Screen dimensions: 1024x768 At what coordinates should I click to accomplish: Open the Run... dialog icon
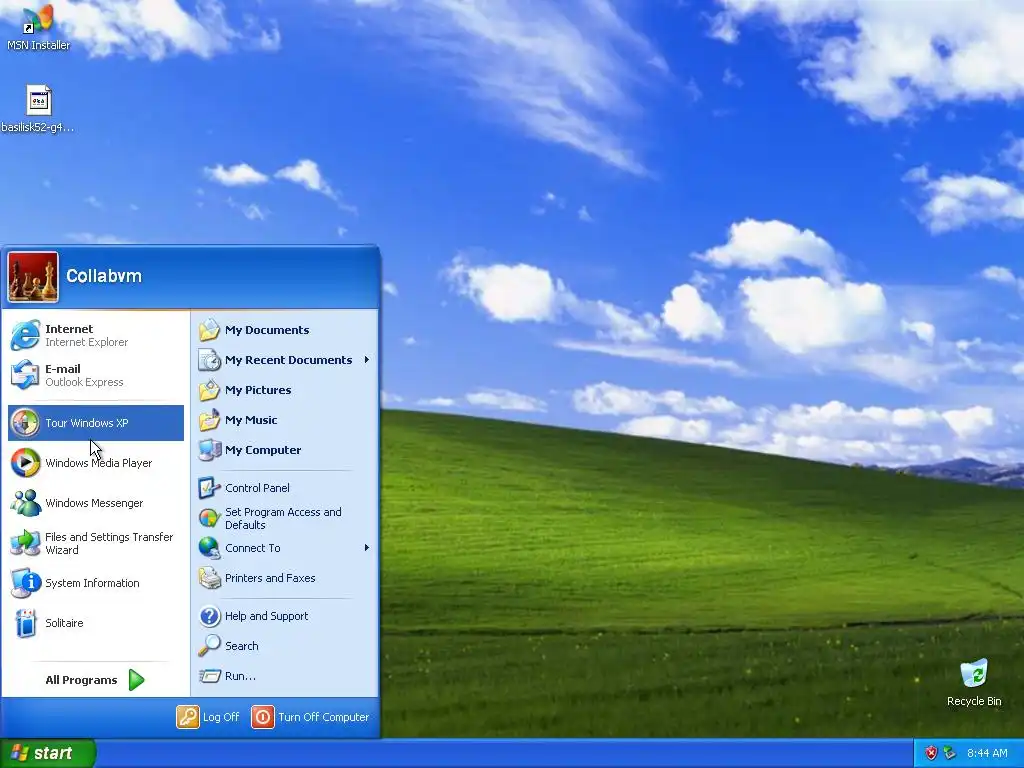(x=209, y=675)
